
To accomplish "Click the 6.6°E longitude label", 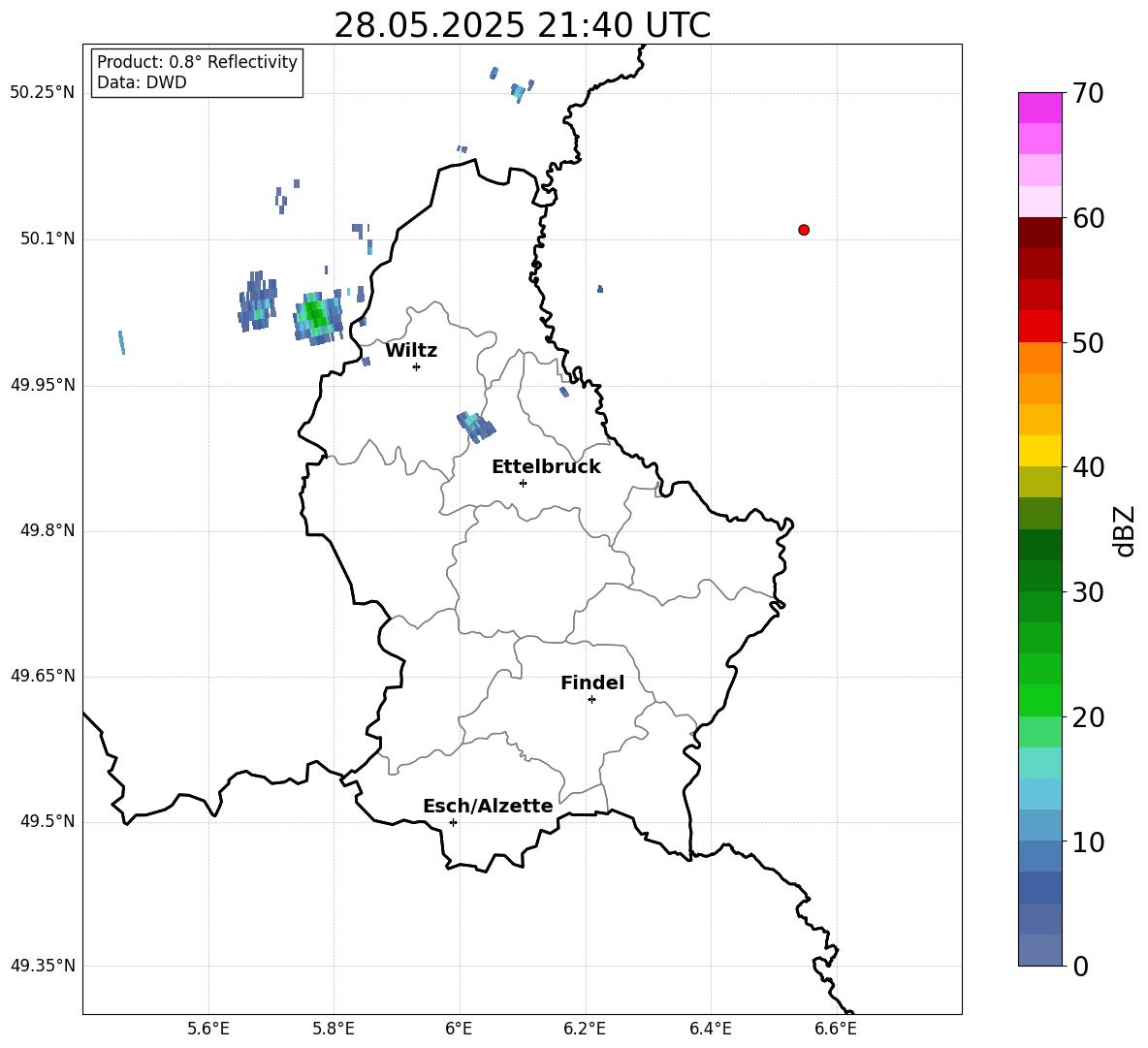I will click(836, 1029).
